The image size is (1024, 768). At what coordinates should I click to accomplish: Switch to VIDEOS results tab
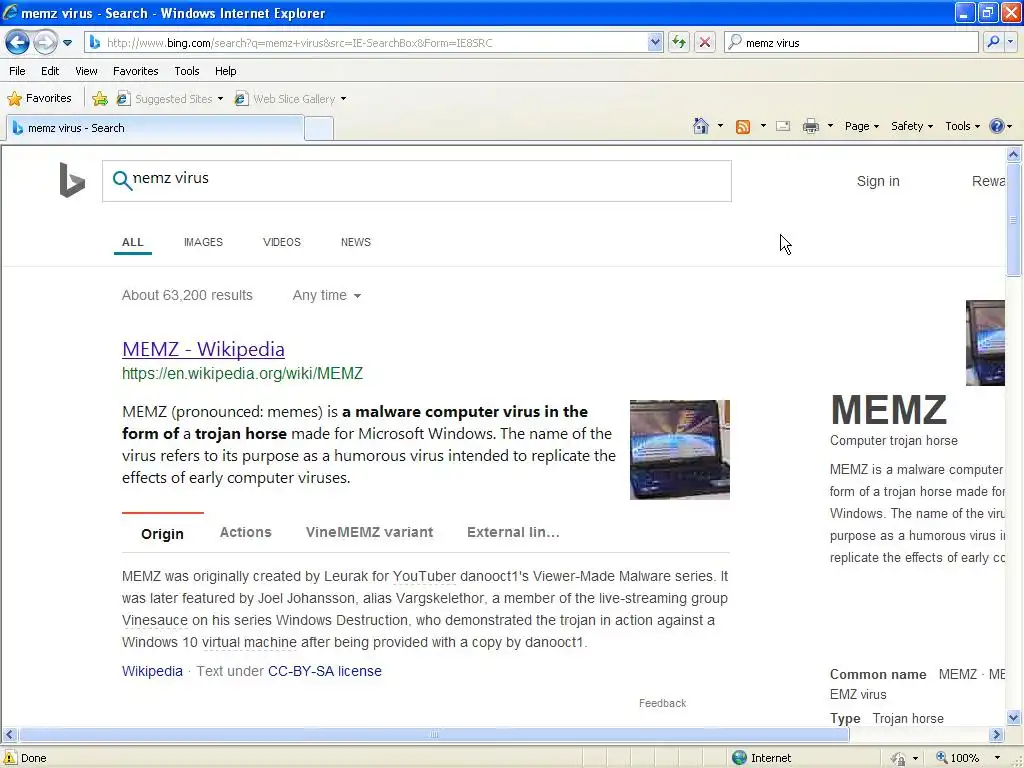click(x=281, y=242)
